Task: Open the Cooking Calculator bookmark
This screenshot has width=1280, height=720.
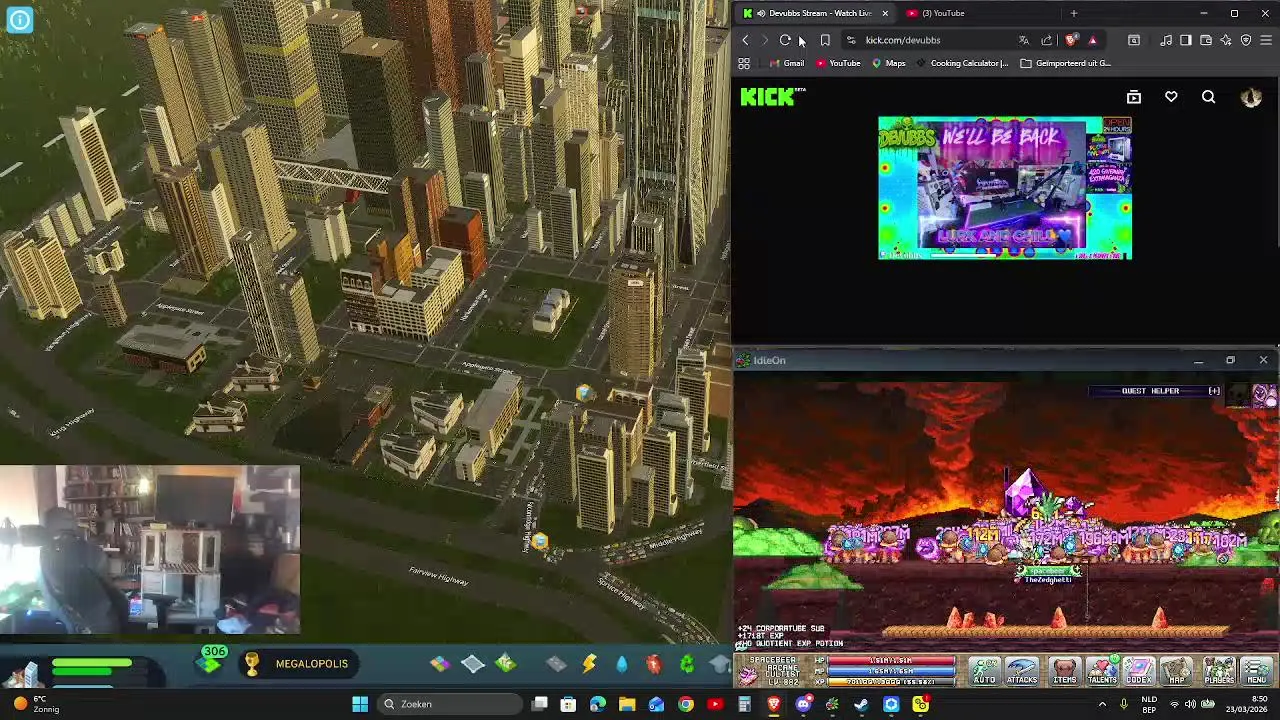Action: (x=962, y=63)
